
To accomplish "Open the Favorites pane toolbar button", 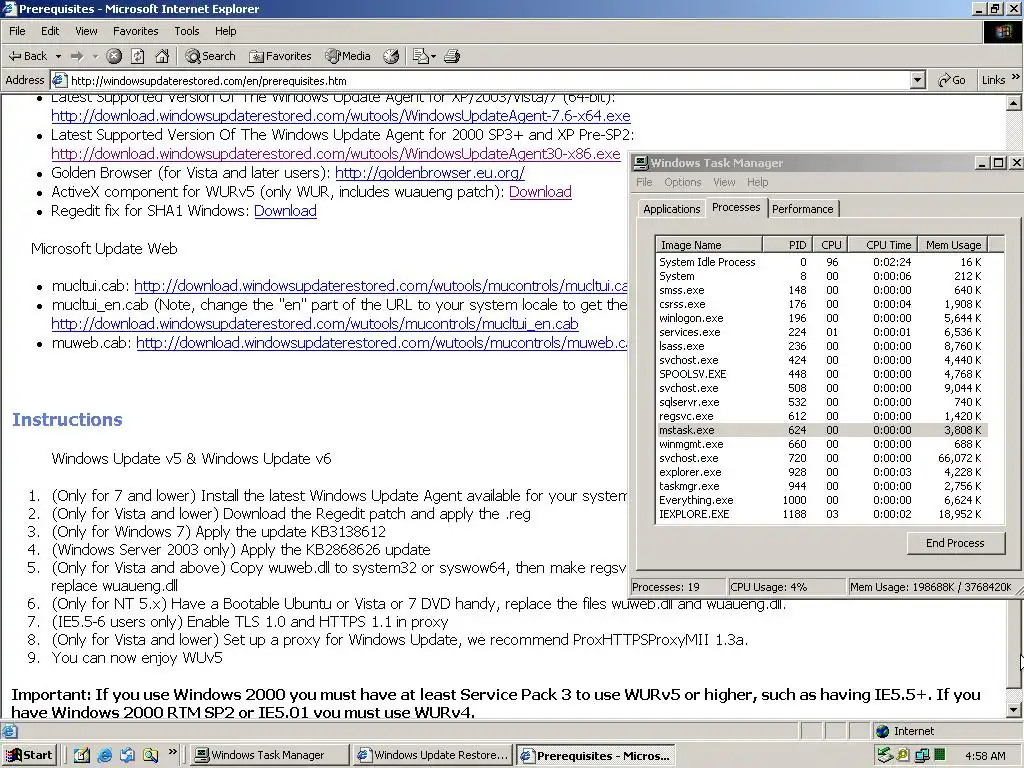I will point(280,56).
